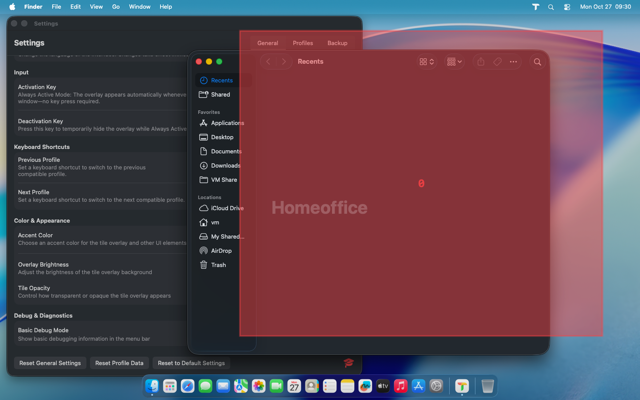Open the Trash in the Dock
This screenshot has width=640, height=400.
[488, 386]
